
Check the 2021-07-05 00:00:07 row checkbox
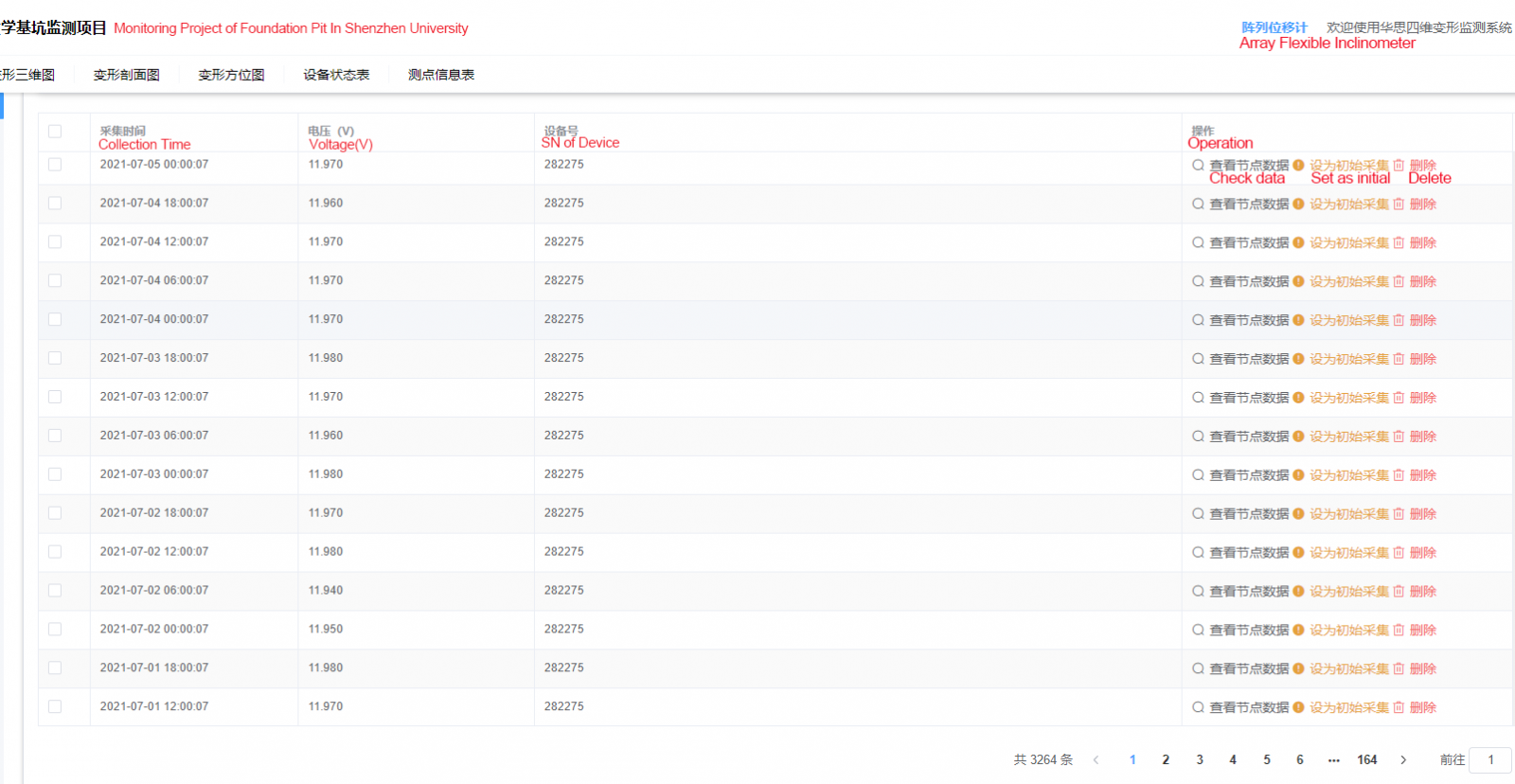pyautogui.click(x=55, y=165)
